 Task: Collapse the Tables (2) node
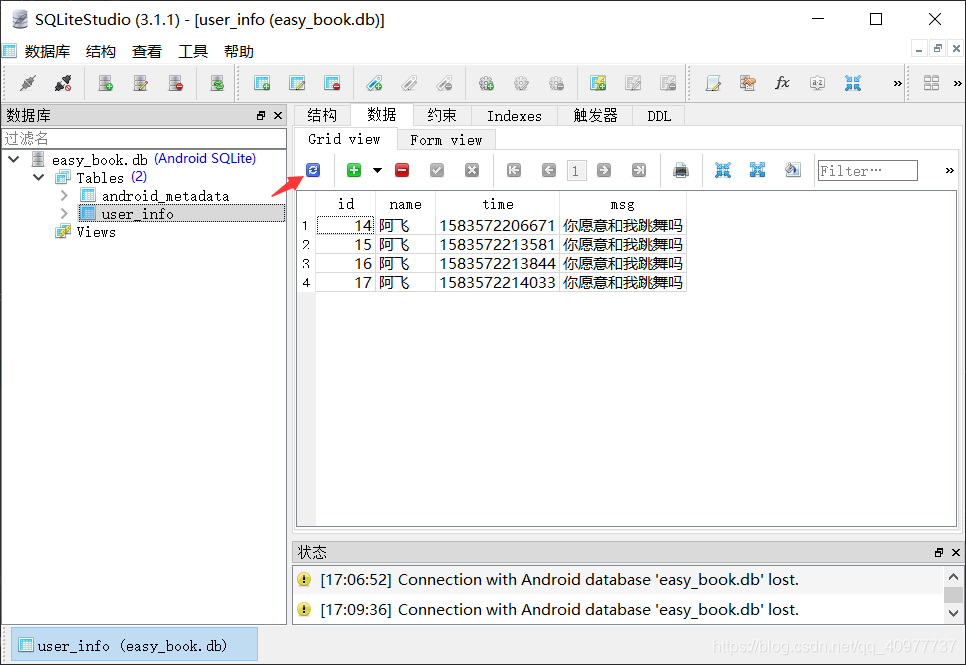point(38,177)
